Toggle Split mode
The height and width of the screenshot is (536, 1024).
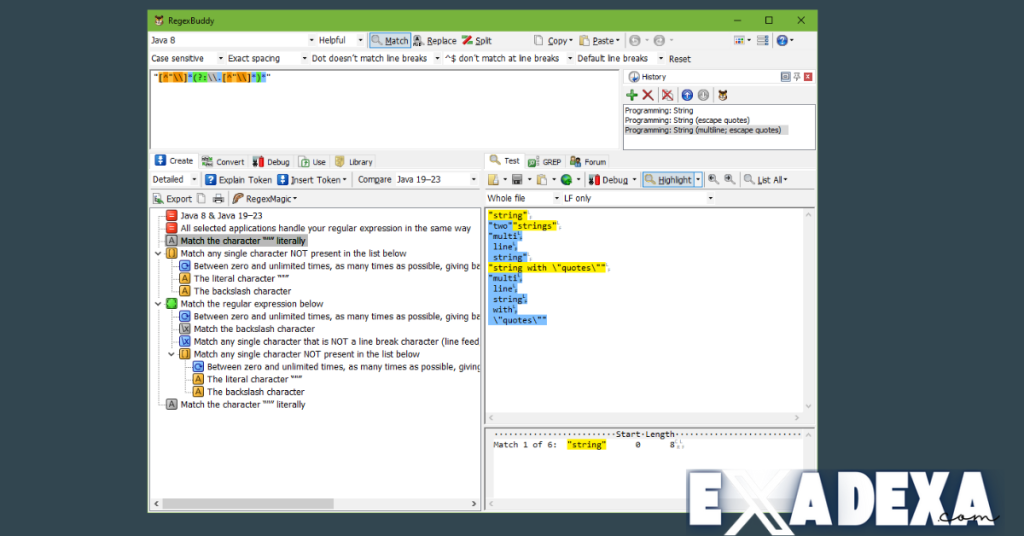click(x=477, y=40)
